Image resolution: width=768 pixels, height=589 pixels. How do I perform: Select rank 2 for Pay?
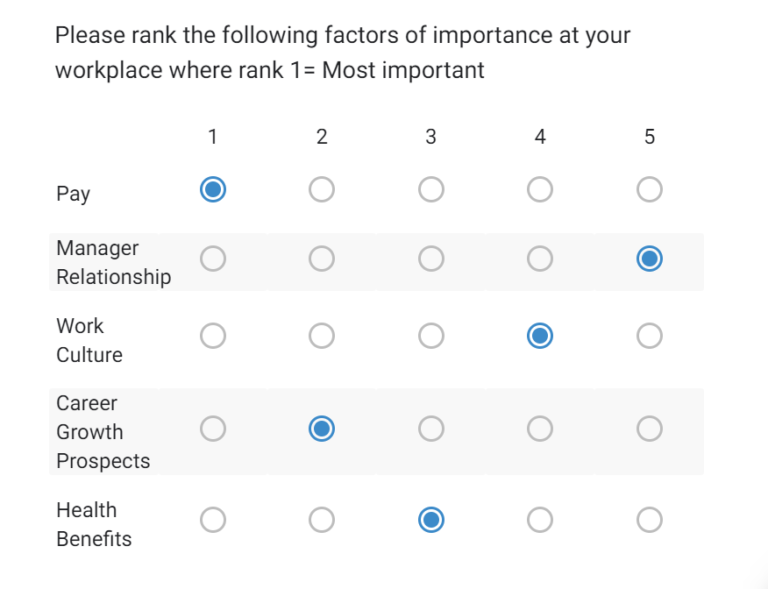pos(321,189)
